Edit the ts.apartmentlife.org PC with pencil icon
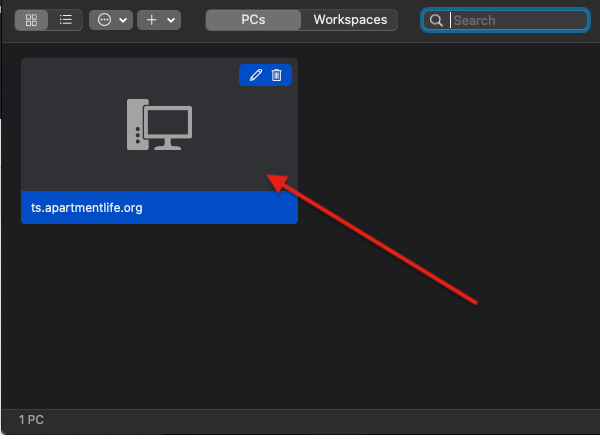This screenshot has width=600, height=435. [256, 75]
